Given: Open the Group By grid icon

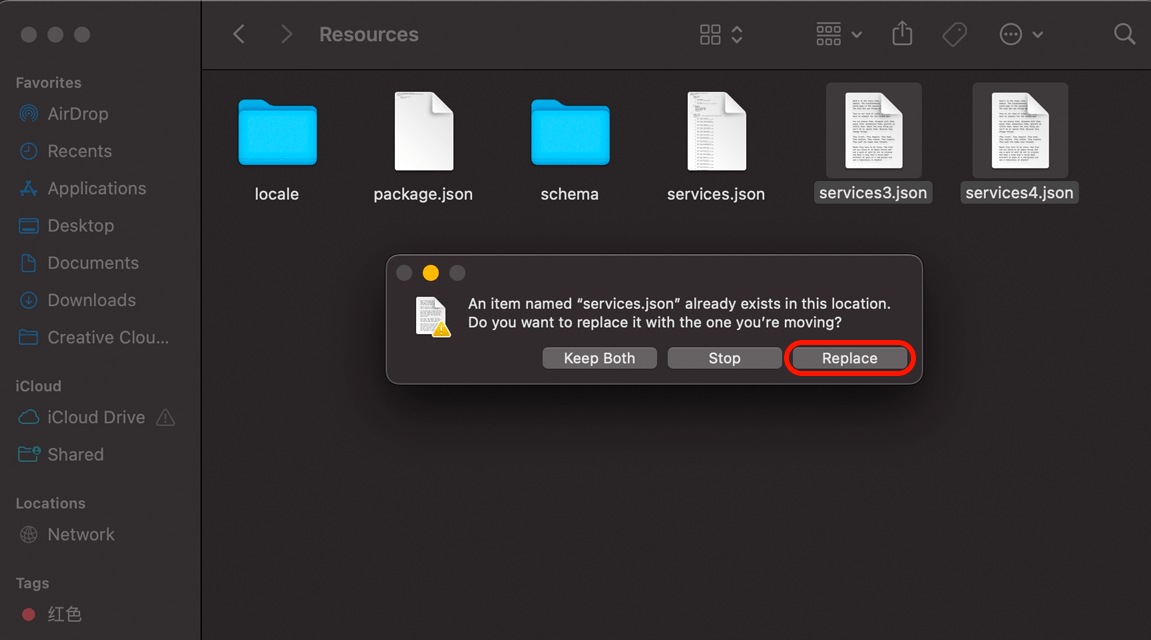Looking at the screenshot, I should point(829,34).
